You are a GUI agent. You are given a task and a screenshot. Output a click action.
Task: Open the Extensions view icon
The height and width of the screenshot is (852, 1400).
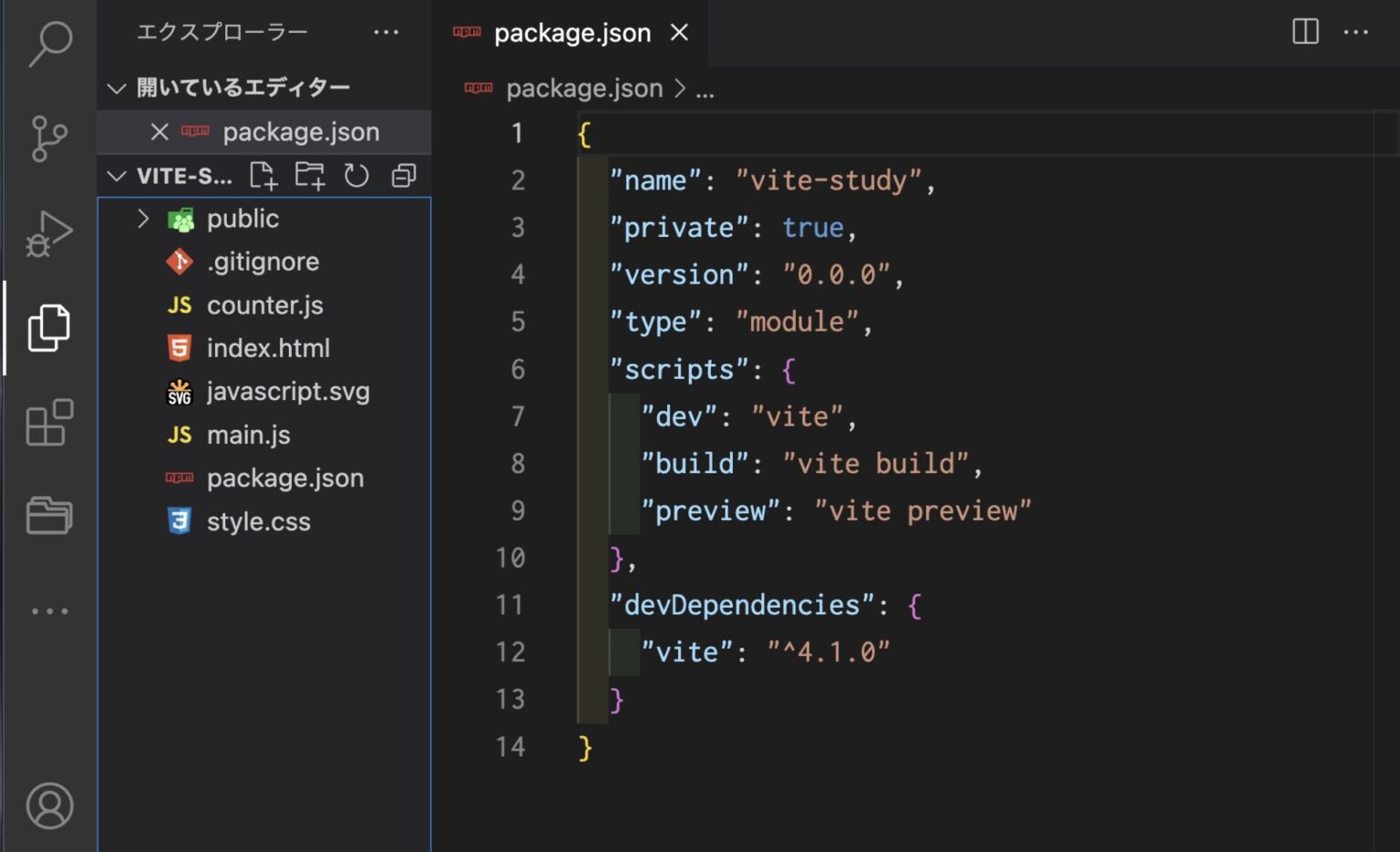50,424
